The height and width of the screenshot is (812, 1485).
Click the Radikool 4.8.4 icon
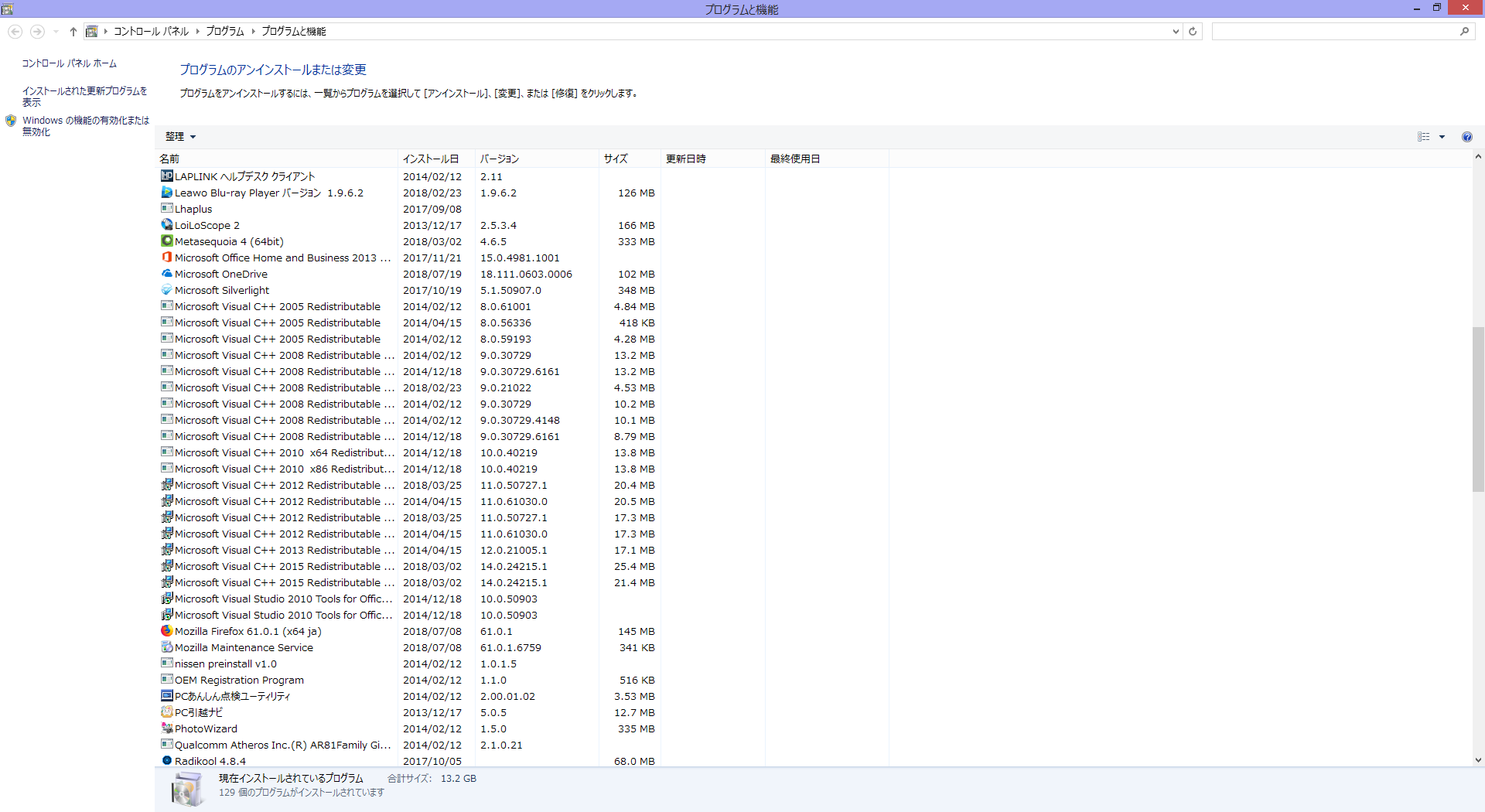tap(166, 761)
